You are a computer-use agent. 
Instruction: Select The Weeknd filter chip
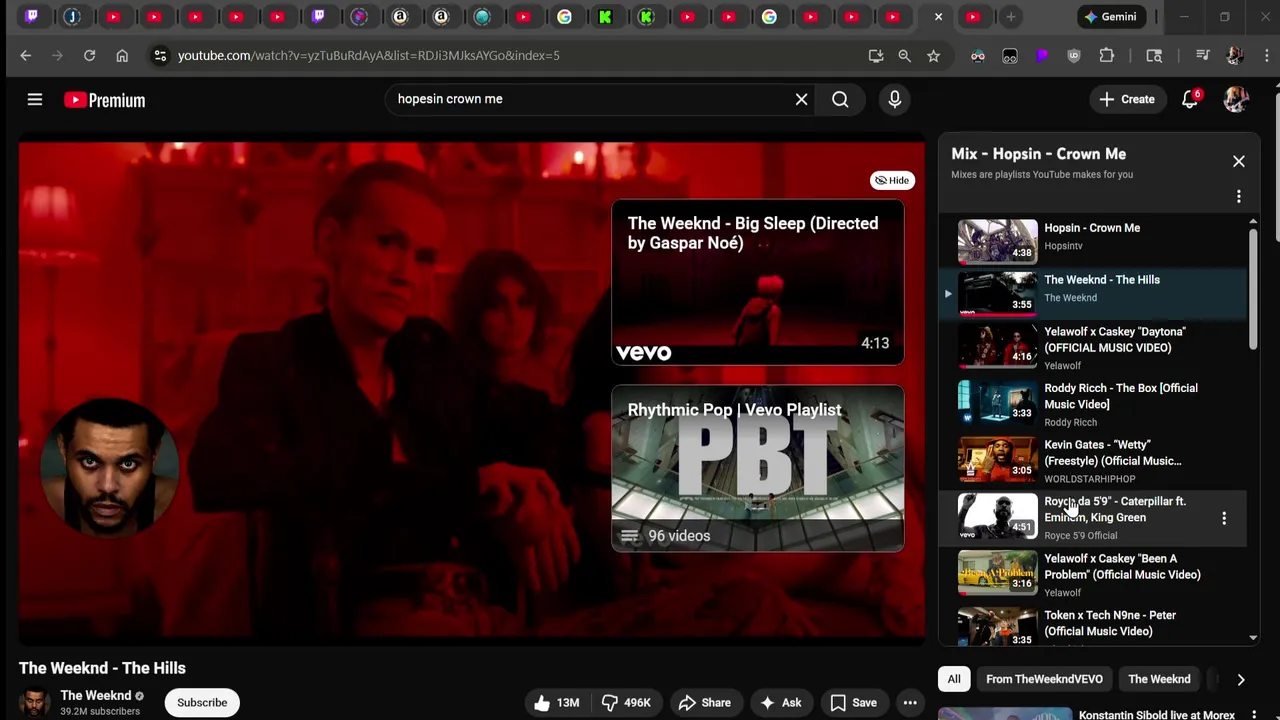coord(1159,679)
